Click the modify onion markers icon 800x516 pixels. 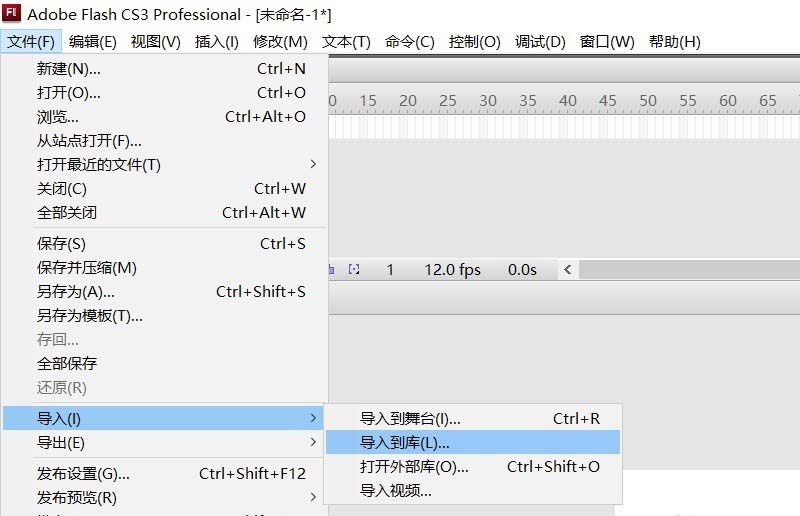click(x=354, y=269)
